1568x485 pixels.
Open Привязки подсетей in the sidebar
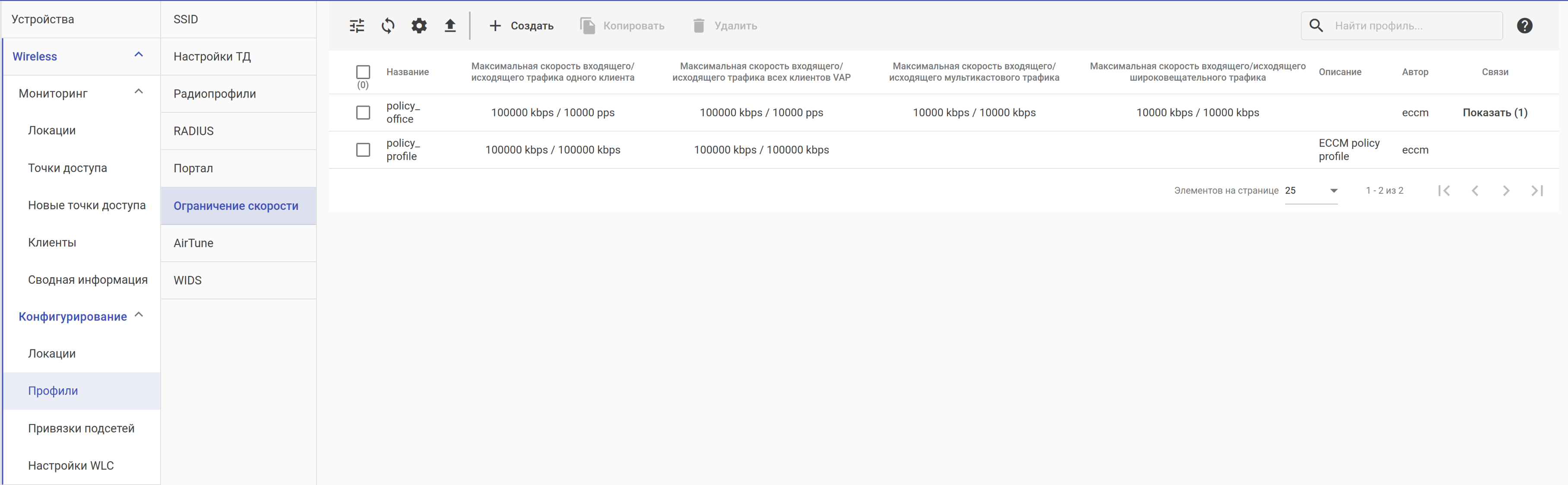point(81,428)
